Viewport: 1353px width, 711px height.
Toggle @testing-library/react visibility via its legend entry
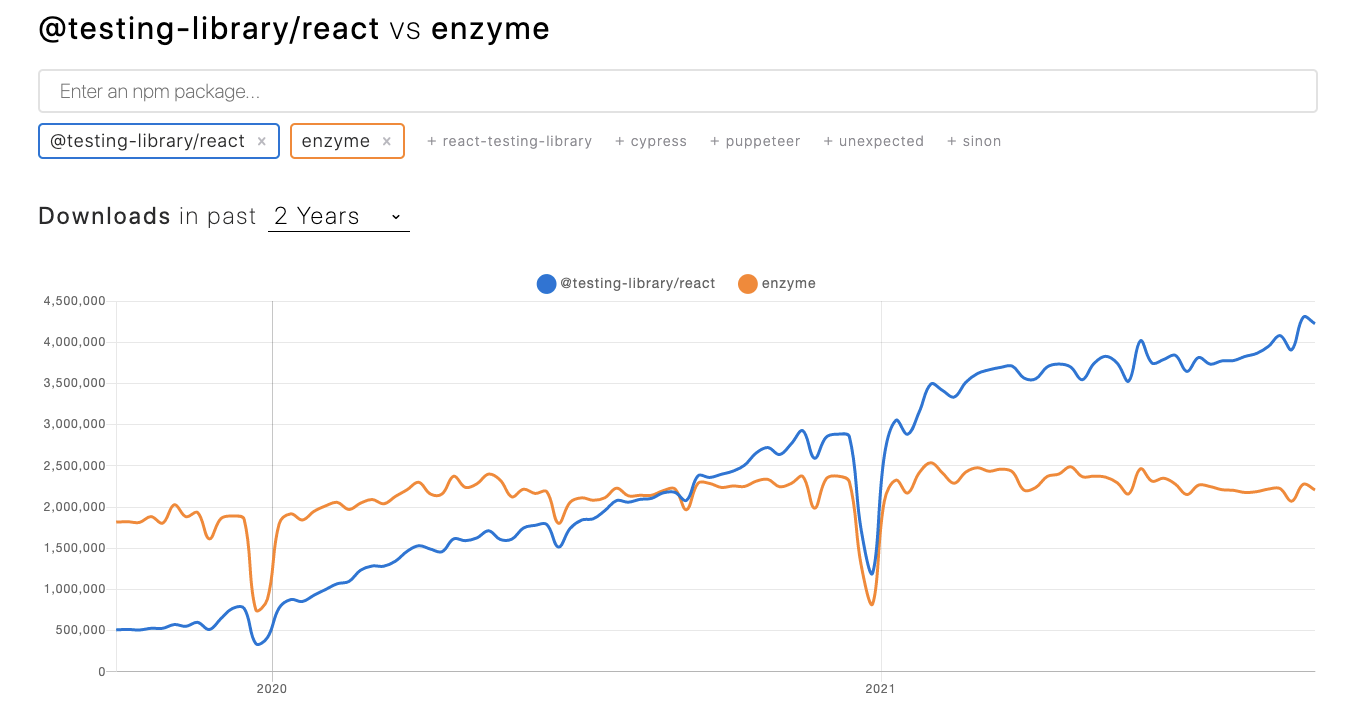coord(626,283)
